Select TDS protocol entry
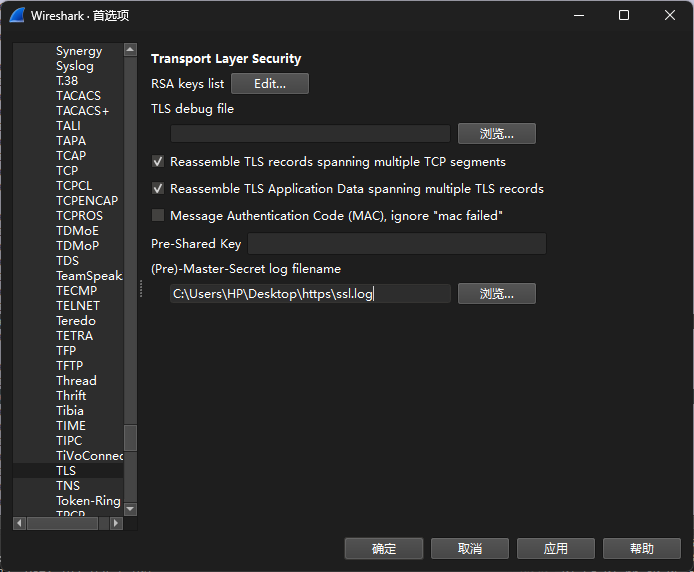The width and height of the screenshot is (694, 572). pyautogui.click(x=67, y=261)
